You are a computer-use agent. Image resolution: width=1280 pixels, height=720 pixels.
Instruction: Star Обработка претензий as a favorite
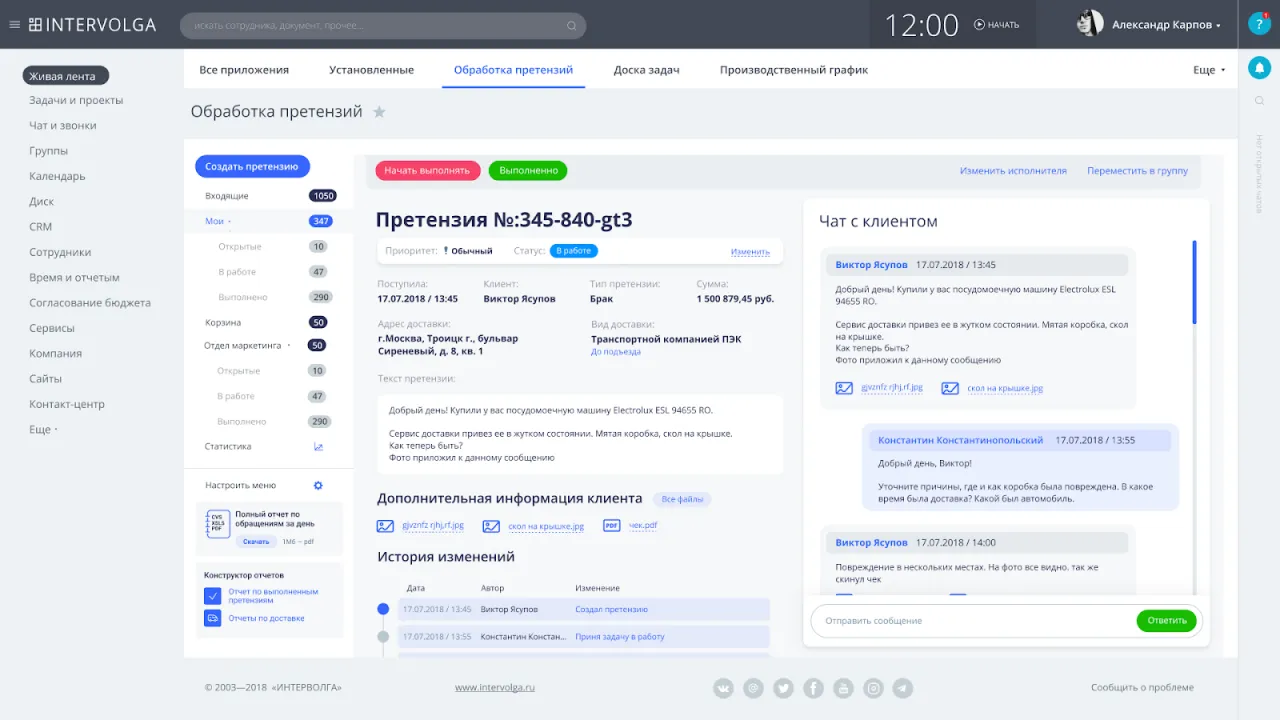(379, 112)
